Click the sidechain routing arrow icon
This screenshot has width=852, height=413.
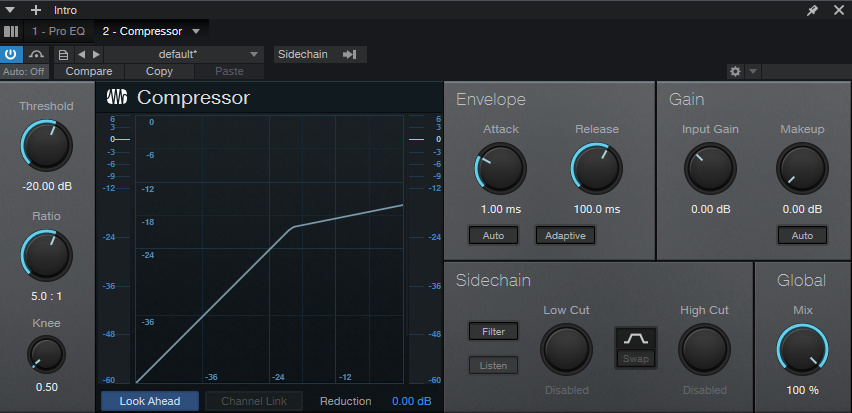click(349, 54)
